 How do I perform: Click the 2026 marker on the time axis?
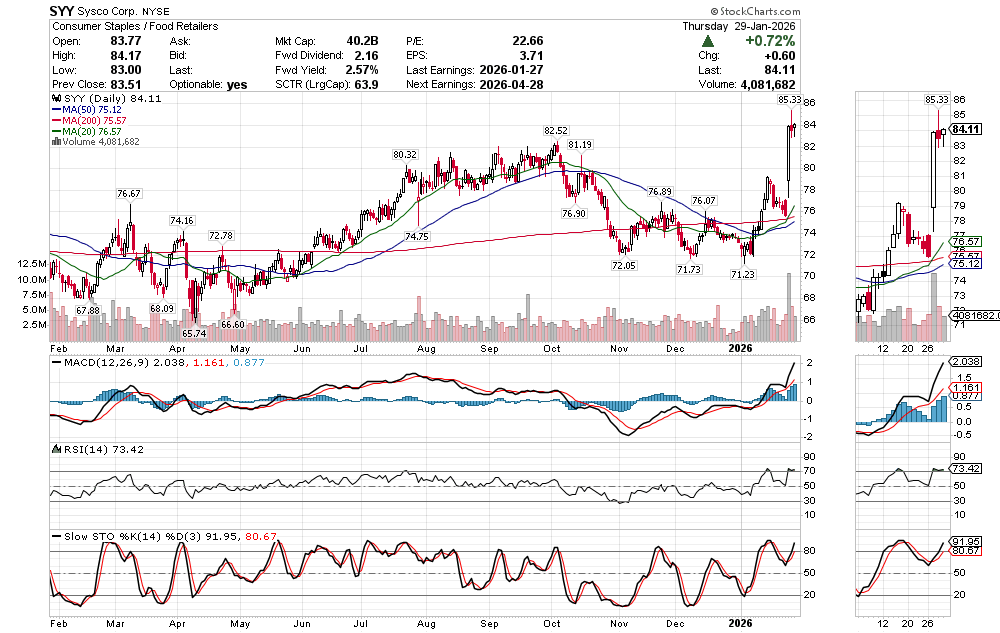(741, 347)
